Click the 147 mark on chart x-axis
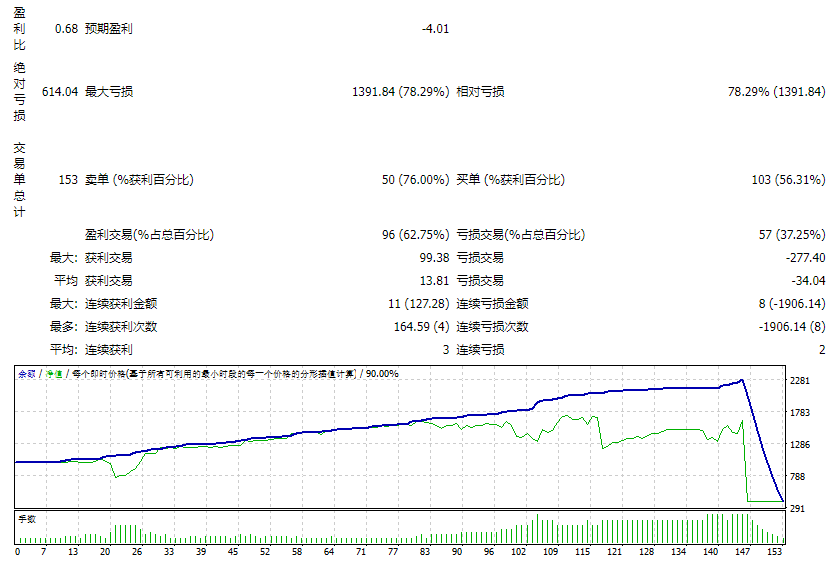Viewport: 836px width, 563px height. coord(743,551)
